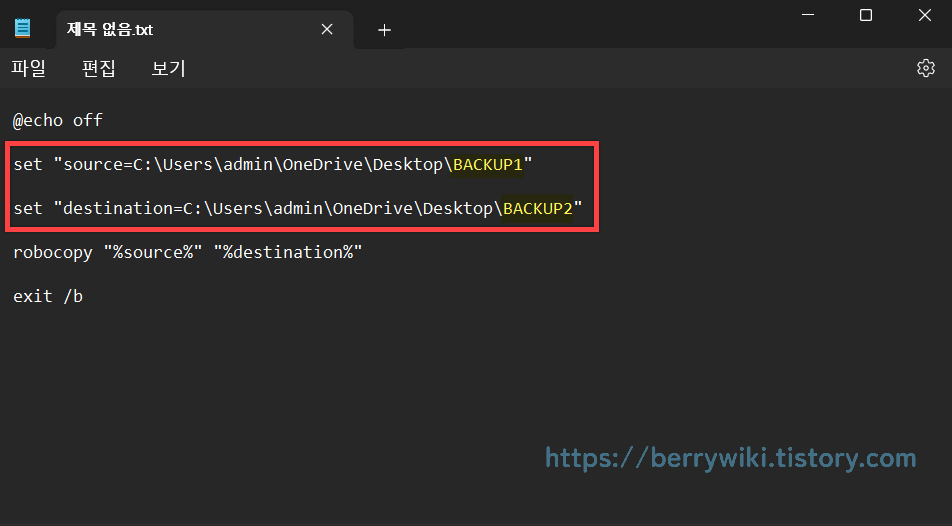The image size is (952, 526).
Task: Place cursor on the 'exit /b' line
Action: coord(48,296)
